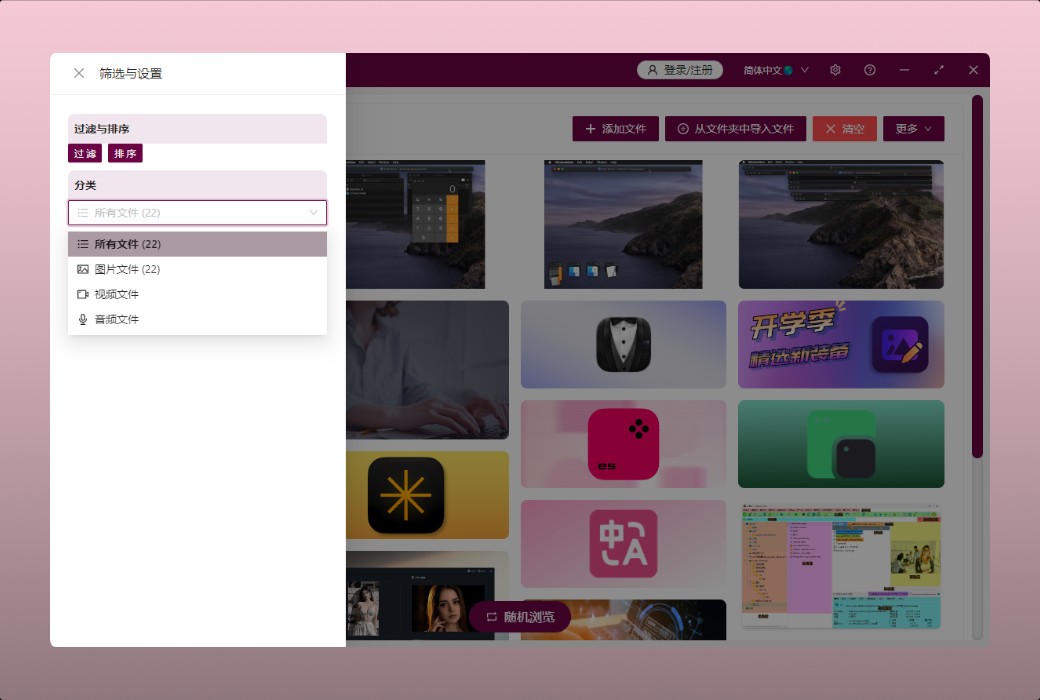Open the settings gear icon

tap(835, 70)
